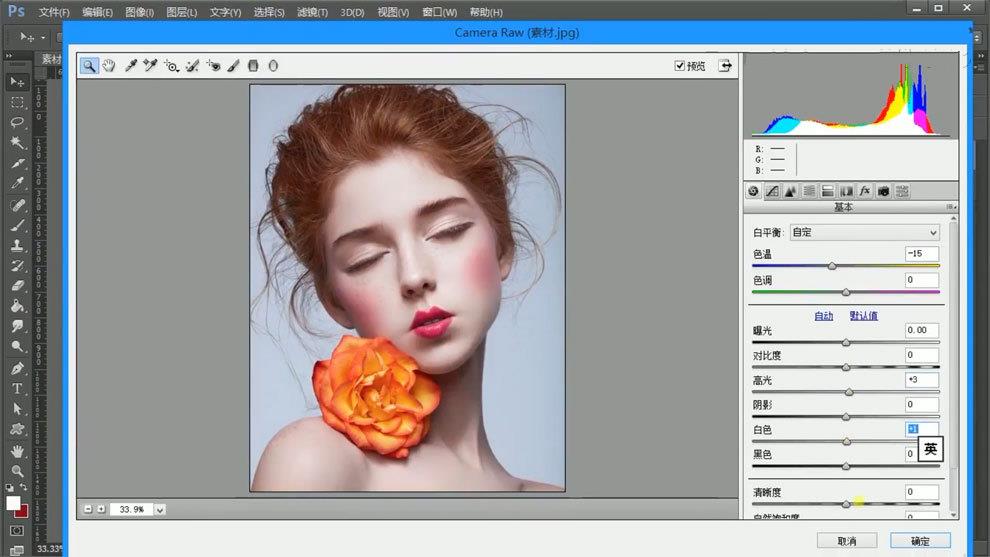This screenshot has width=990, height=557.
Task: Click the 确定 button
Action: 920,541
